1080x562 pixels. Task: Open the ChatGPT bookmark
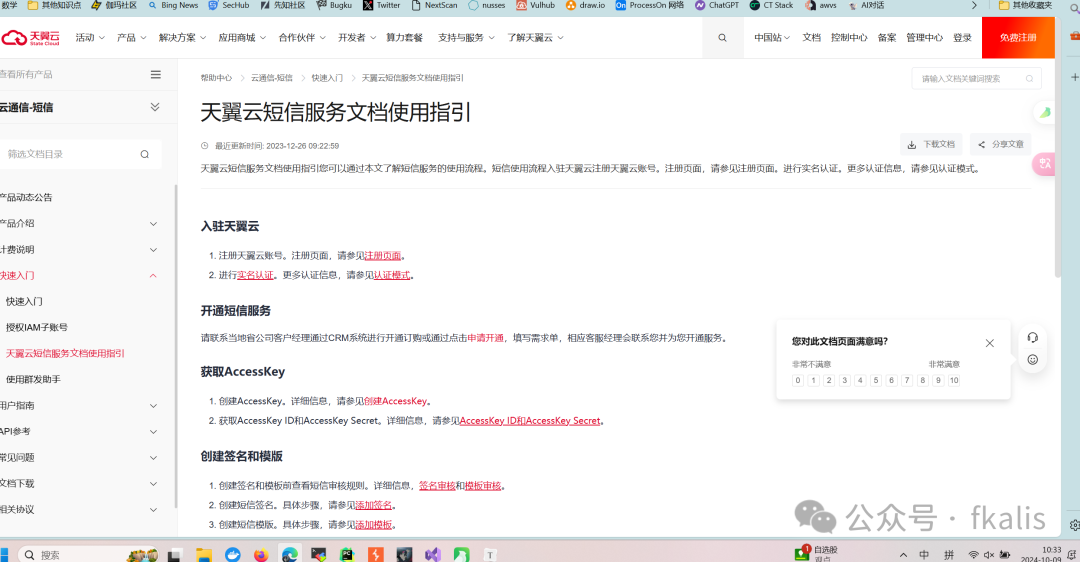tap(716, 5)
